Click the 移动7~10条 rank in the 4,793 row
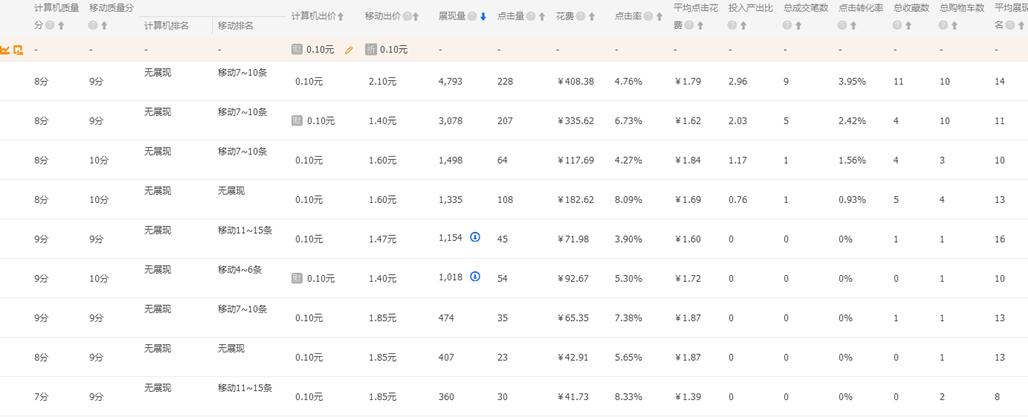 (242, 72)
